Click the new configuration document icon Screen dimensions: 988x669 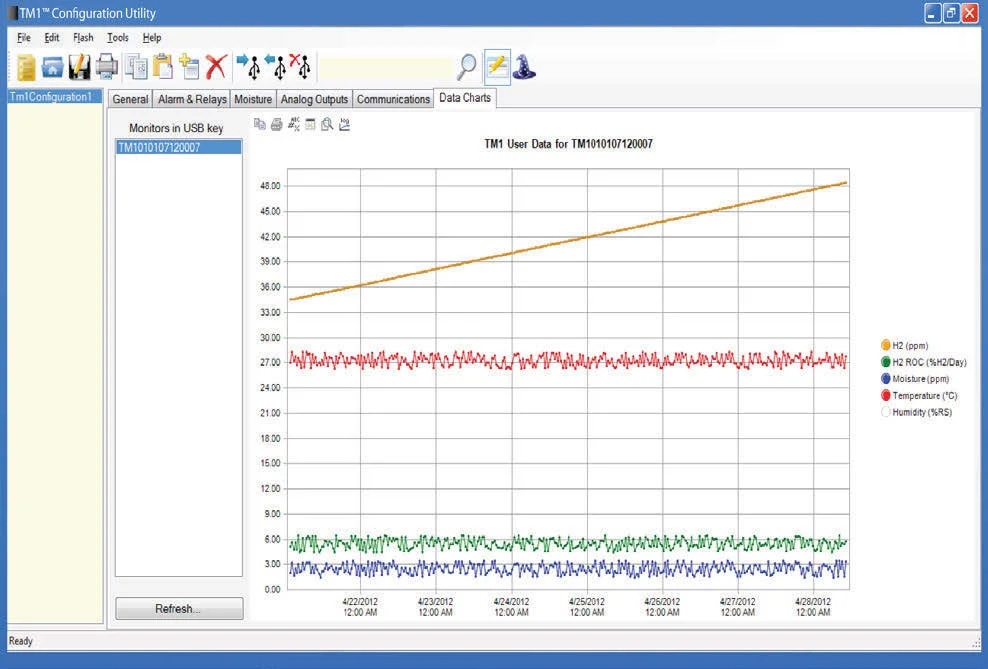coord(26,67)
